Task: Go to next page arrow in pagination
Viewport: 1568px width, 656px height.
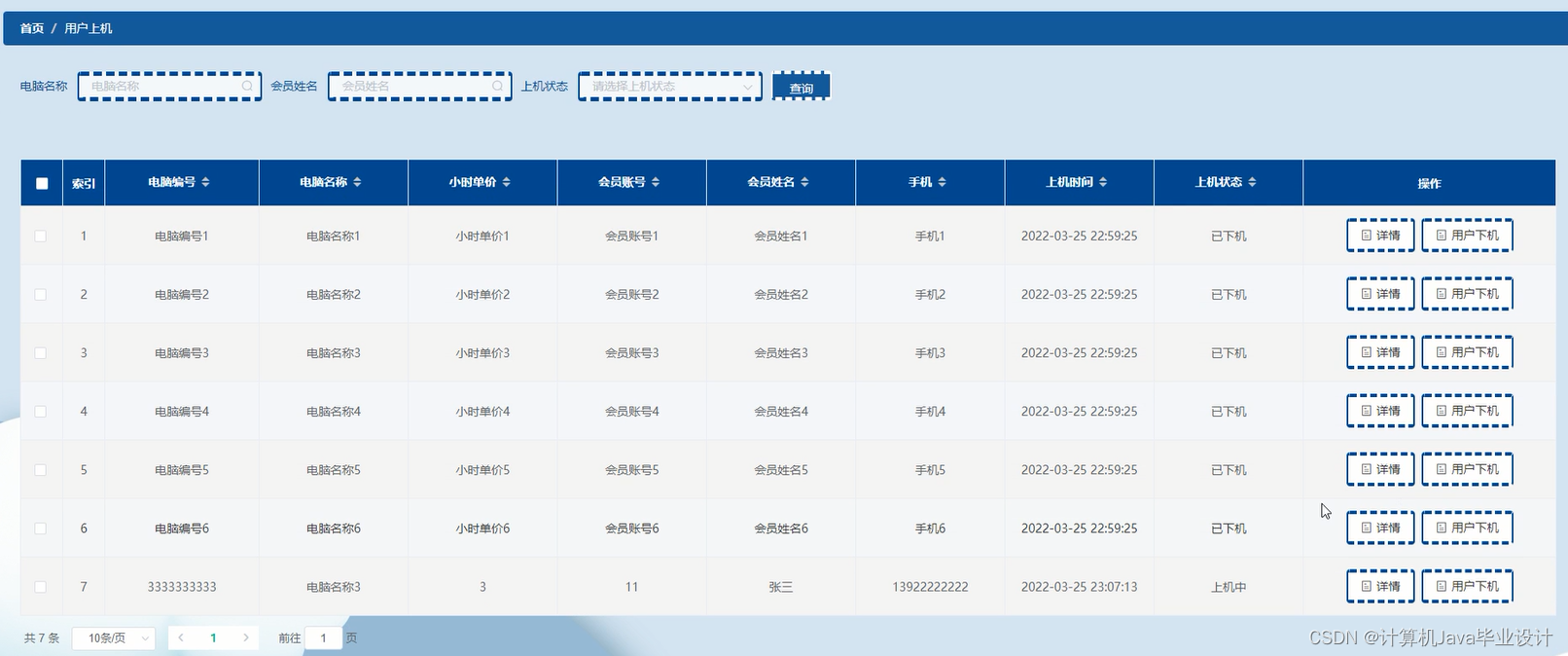Action: point(246,638)
